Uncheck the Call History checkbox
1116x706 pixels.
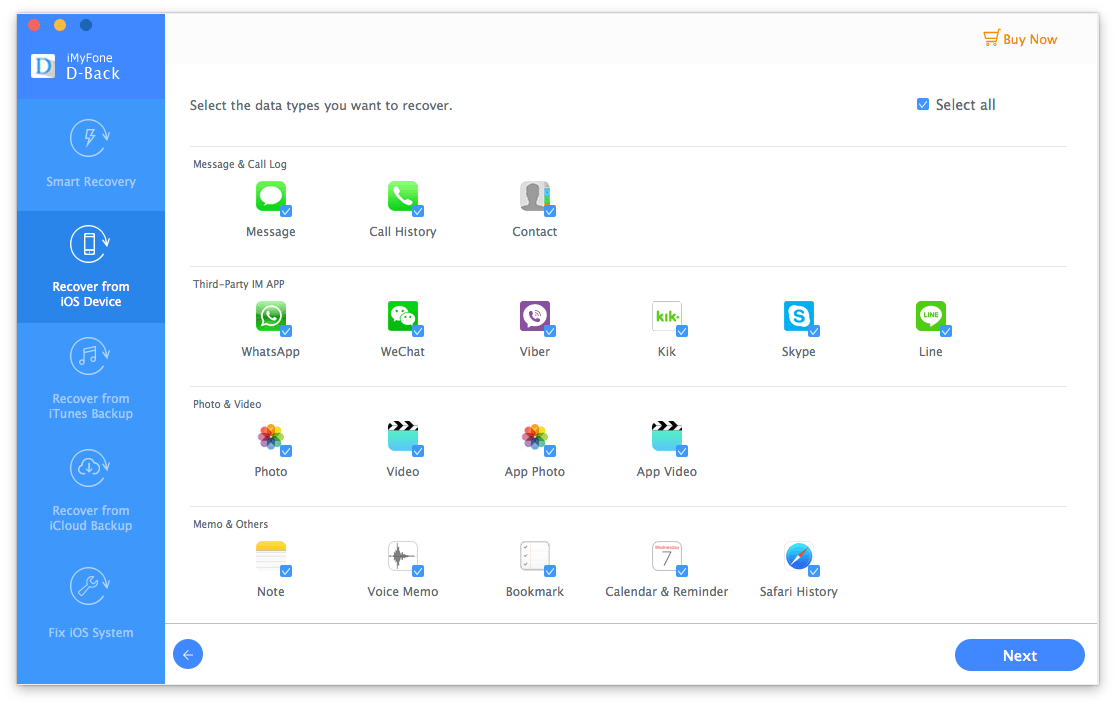[x=418, y=211]
